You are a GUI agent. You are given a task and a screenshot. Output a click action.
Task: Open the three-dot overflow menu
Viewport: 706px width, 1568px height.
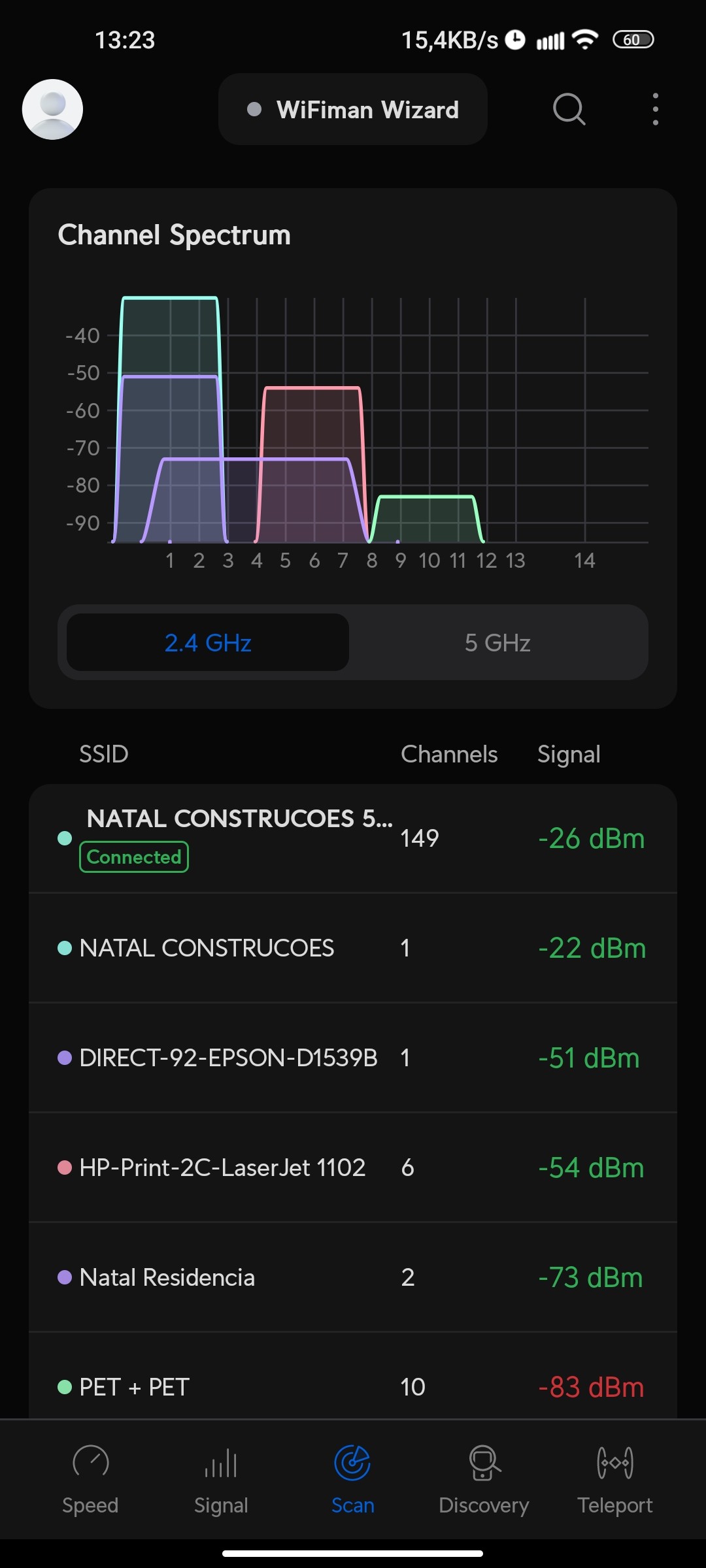coord(655,109)
